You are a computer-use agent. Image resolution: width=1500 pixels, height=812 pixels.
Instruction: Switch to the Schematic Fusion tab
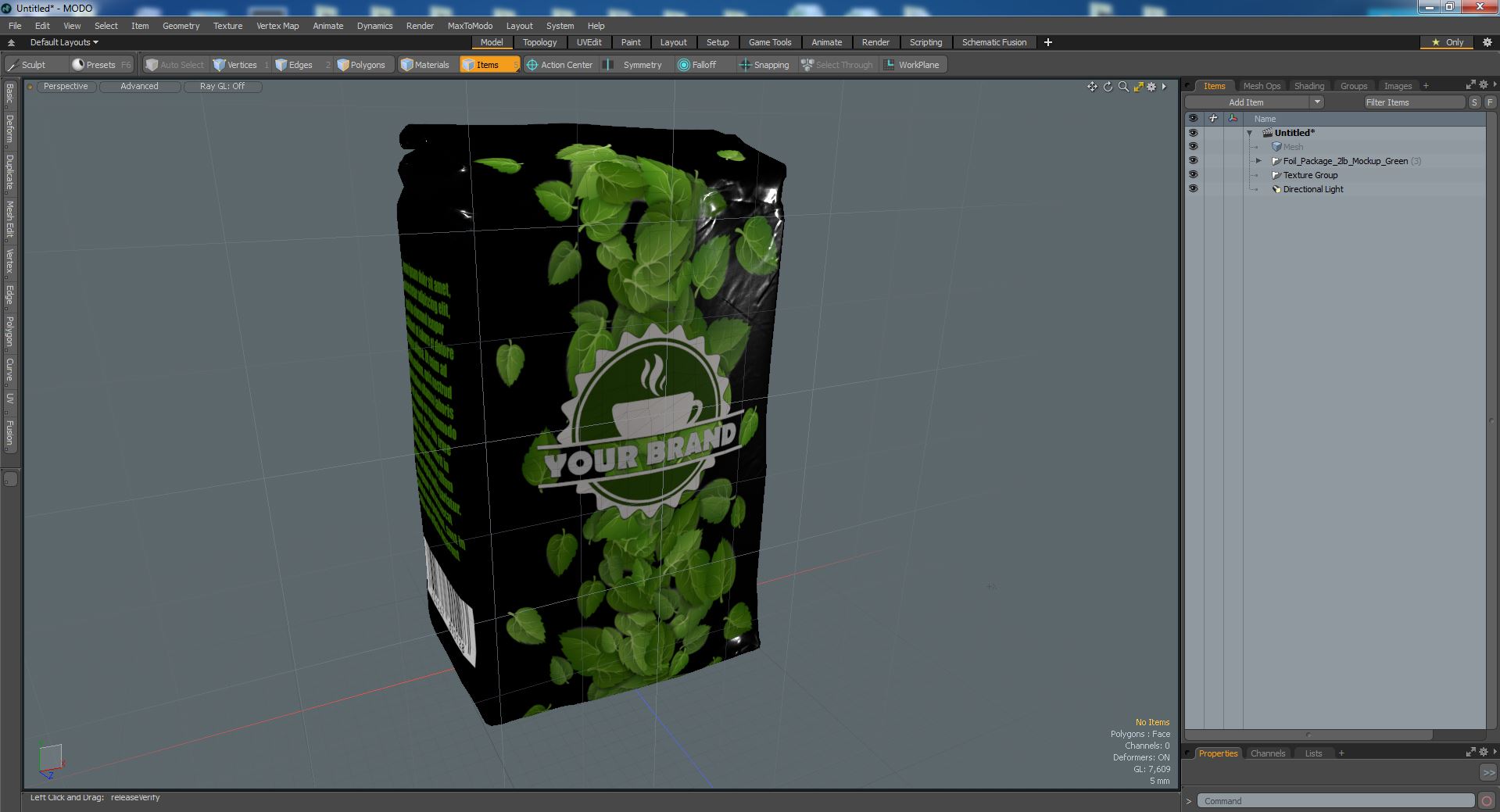(994, 42)
